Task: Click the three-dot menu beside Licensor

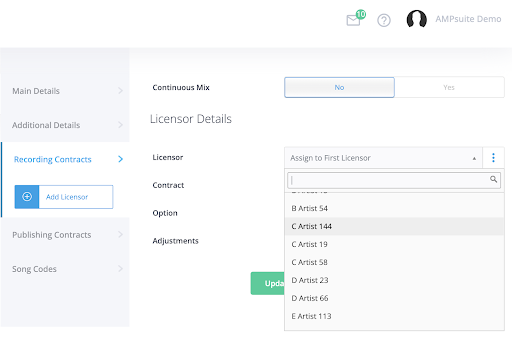Action: (x=493, y=158)
